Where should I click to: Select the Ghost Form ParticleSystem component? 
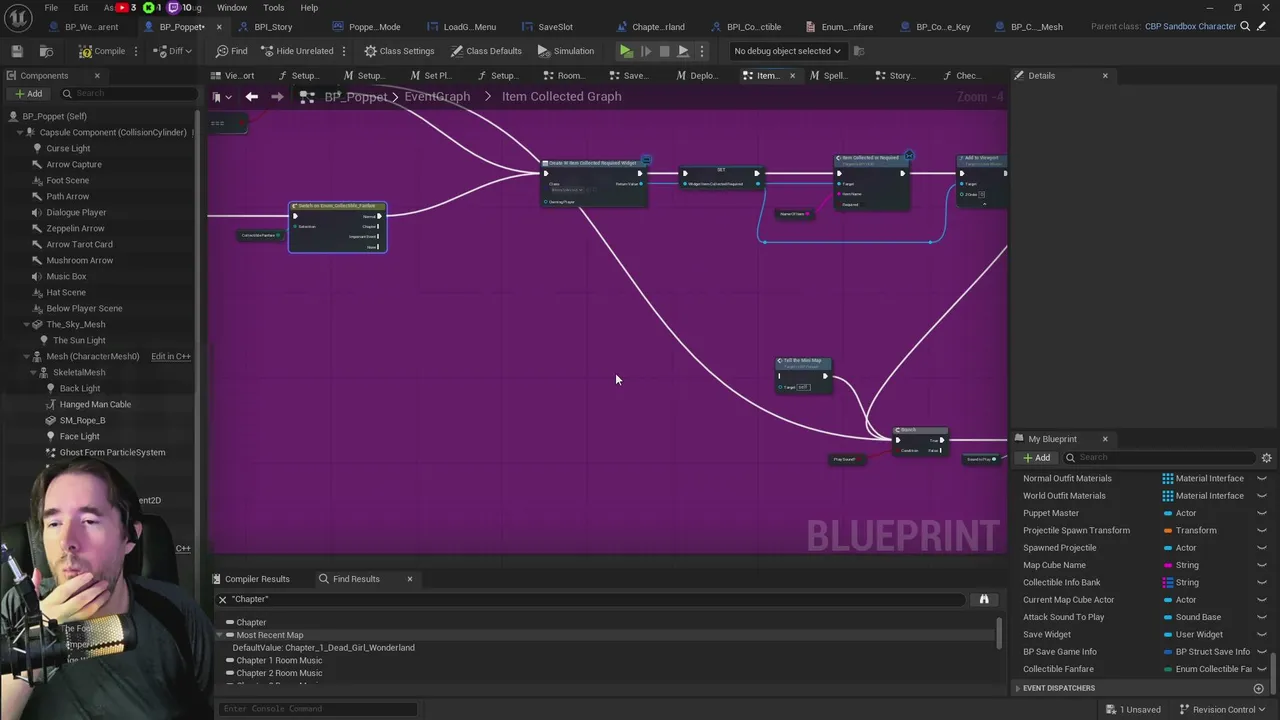pyautogui.click(x=112, y=452)
